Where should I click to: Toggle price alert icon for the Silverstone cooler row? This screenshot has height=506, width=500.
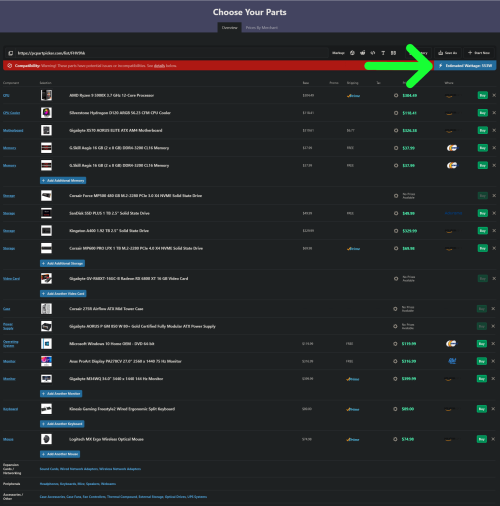[396, 113]
